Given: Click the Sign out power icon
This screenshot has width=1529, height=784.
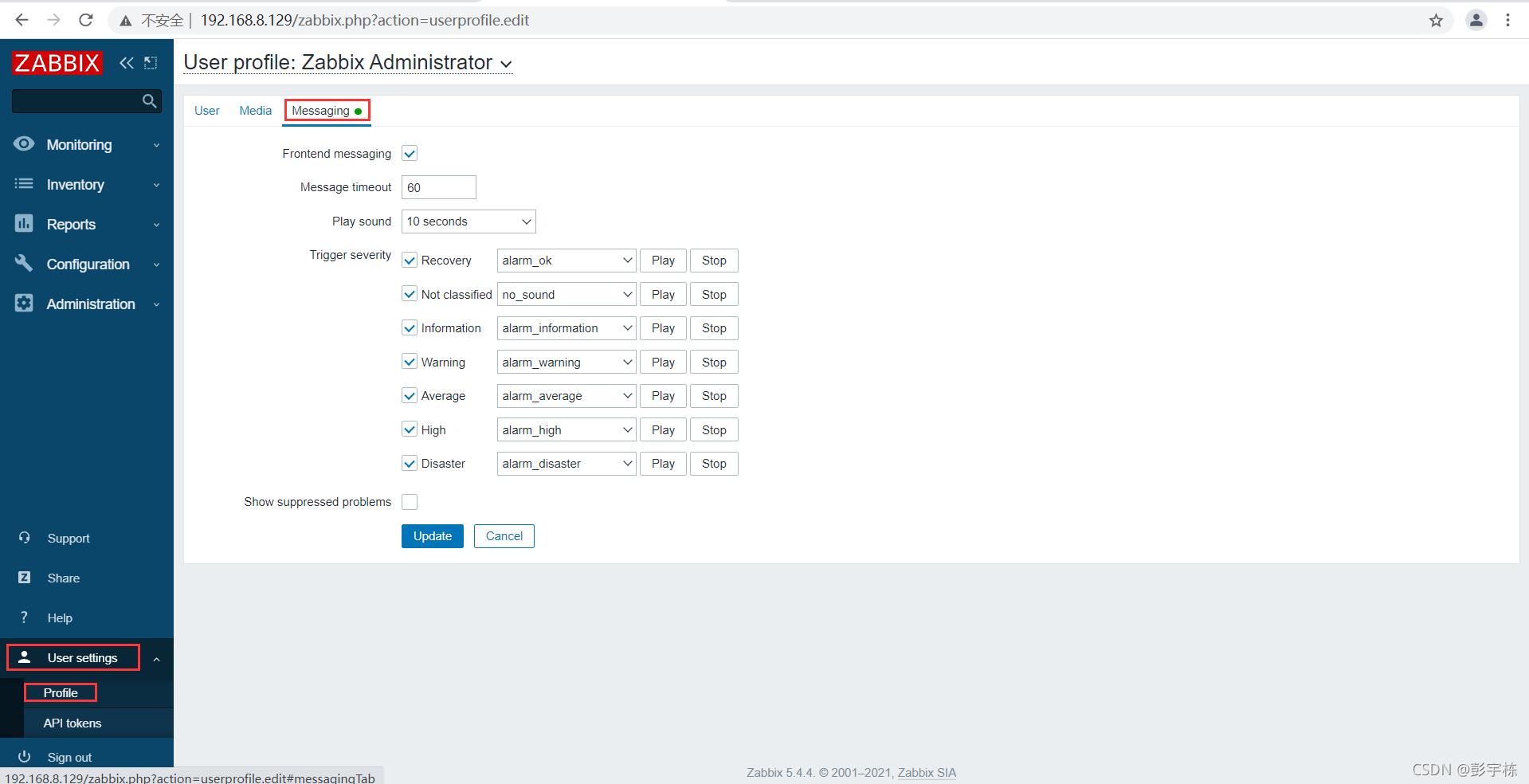Looking at the screenshot, I should [25, 757].
